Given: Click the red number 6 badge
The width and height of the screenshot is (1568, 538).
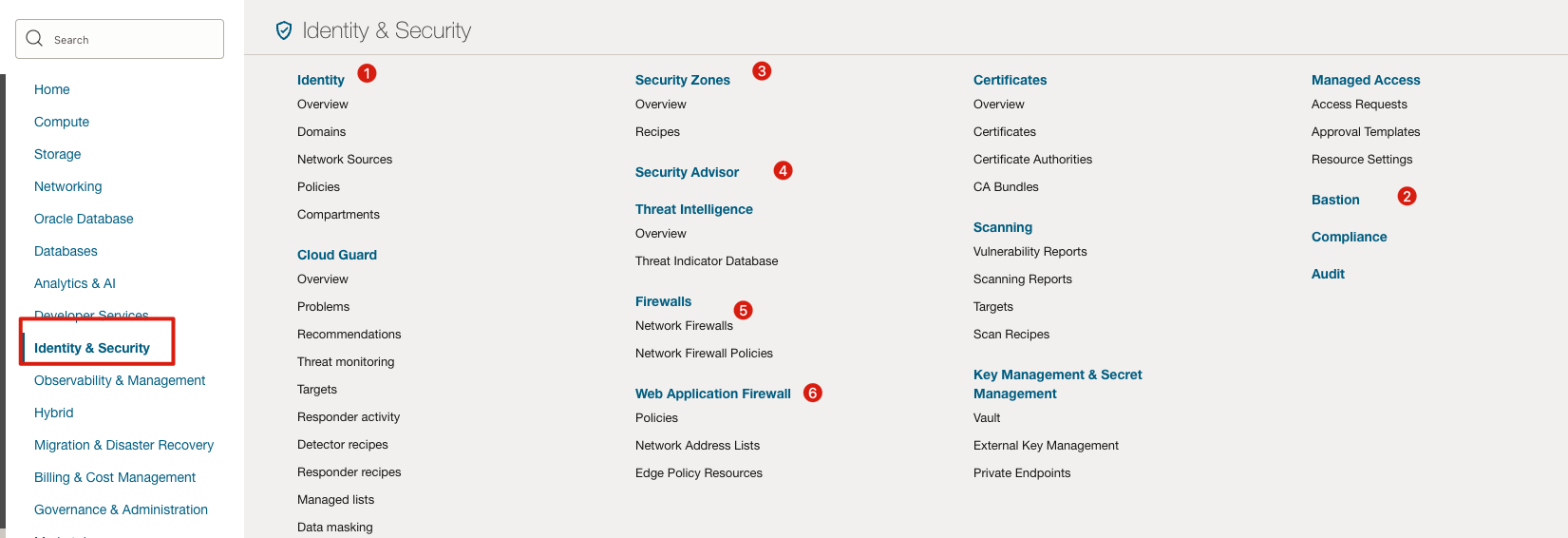Looking at the screenshot, I should [813, 393].
